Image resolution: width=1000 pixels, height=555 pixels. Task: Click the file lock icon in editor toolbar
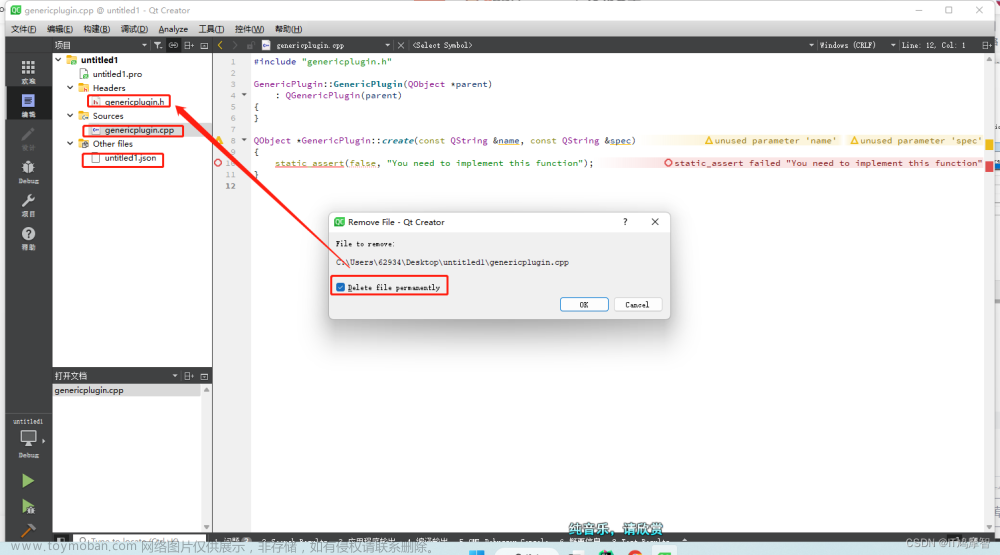pyautogui.click(x=250, y=45)
